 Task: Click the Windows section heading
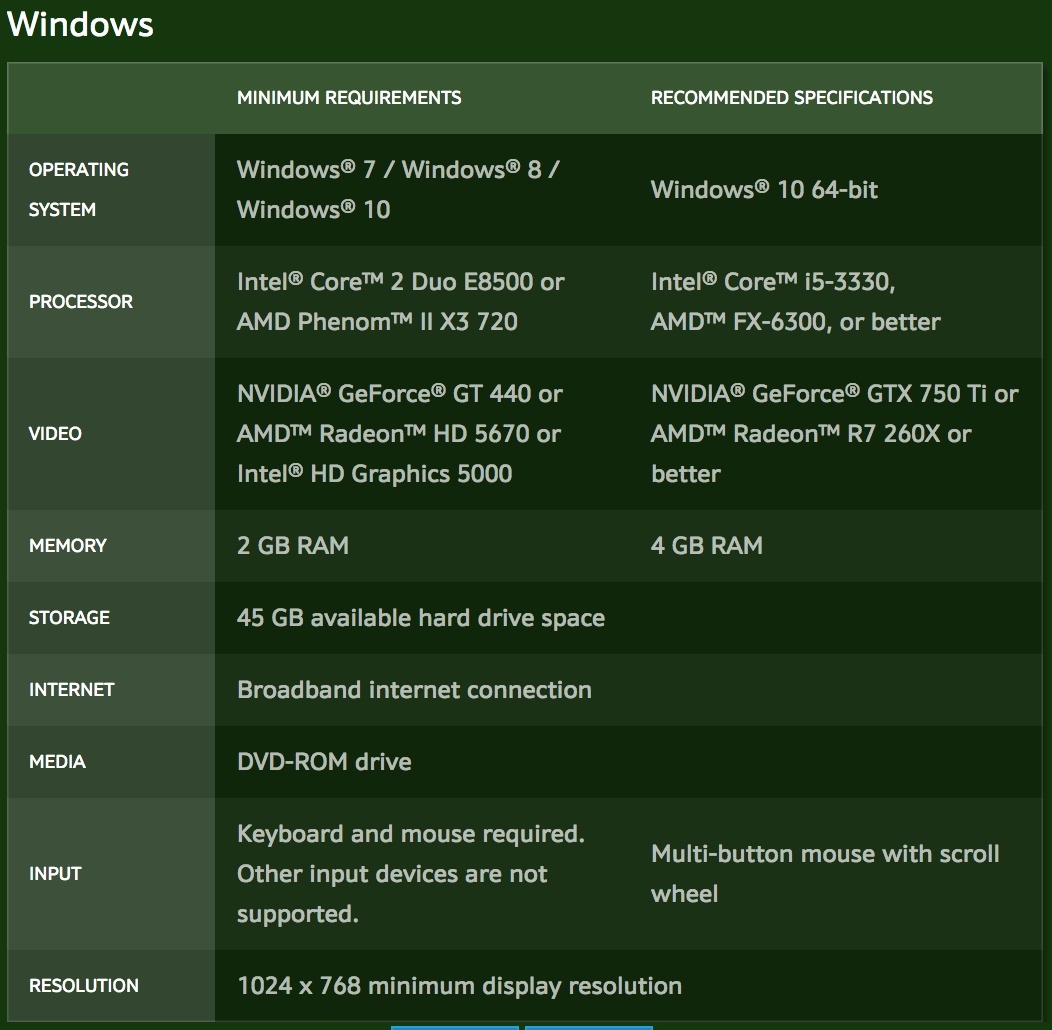click(x=80, y=24)
